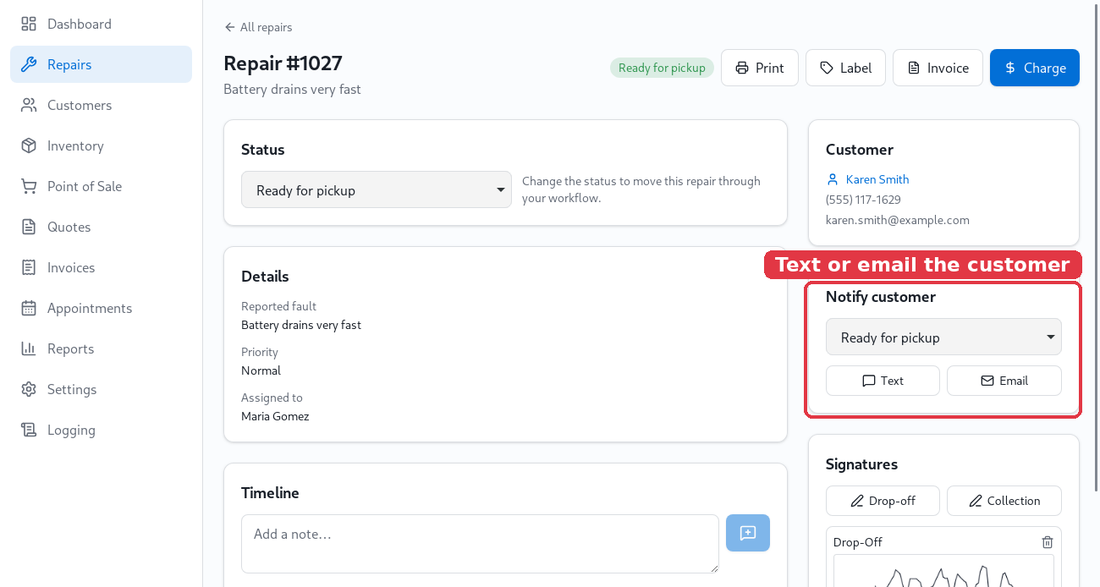The image size is (1100, 587).
Task: Click the add note icon button in Timeline
Action: pyautogui.click(x=747, y=533)
